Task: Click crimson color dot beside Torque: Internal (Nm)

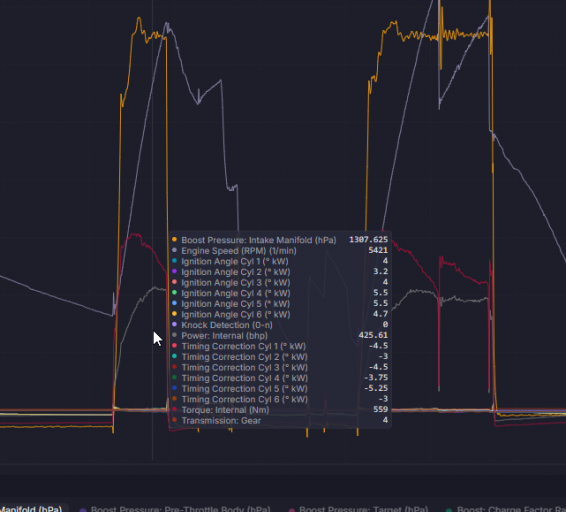Action: (174, 409)
